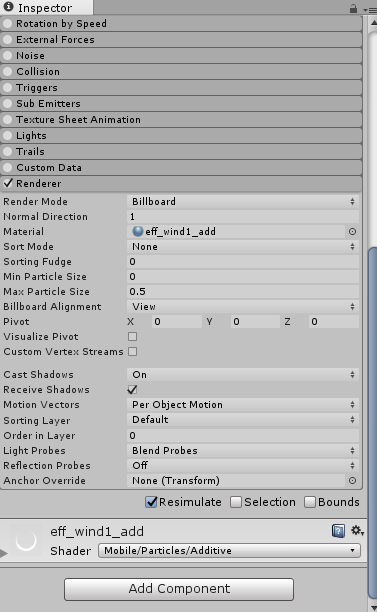Click eff_wind1_add material sphere icon
This screenshot has width=377, height=612.
(x=137, y=231)
